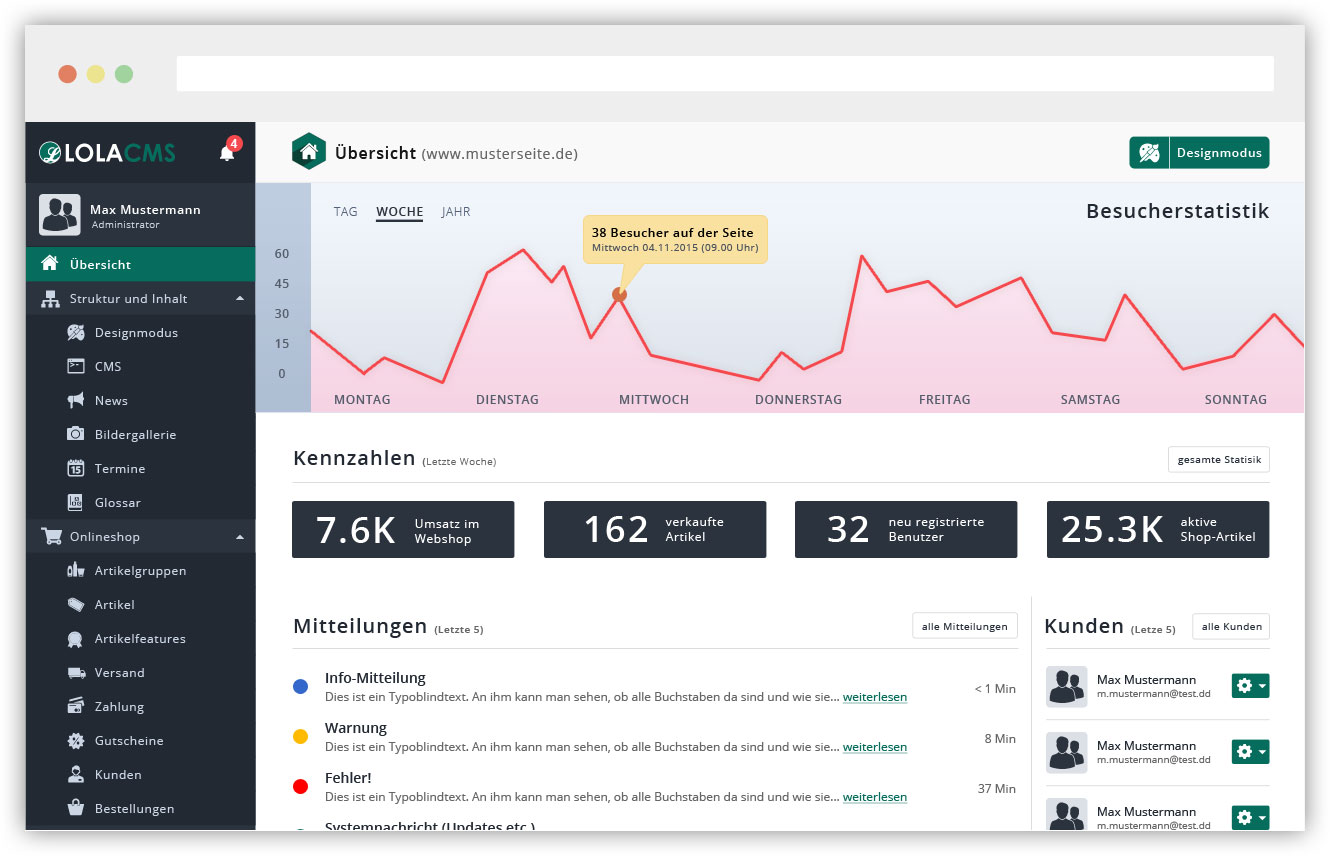The width and height of the screenshot is (1330, 856).
Task: Collapse the Struktur und Inhalt section
Action: 240,298
